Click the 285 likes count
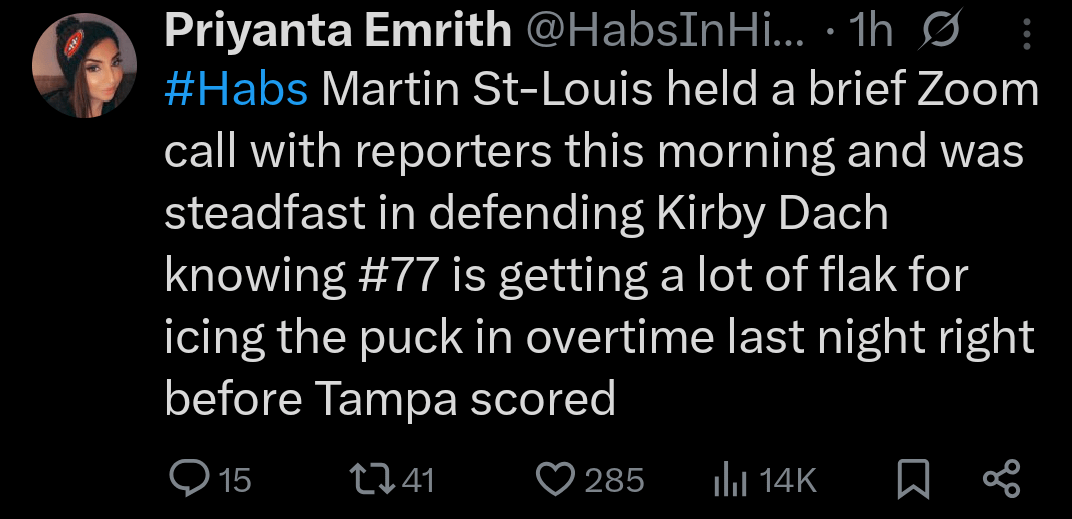The height and width of the screenshot is (519, 1072). [614, 481]
